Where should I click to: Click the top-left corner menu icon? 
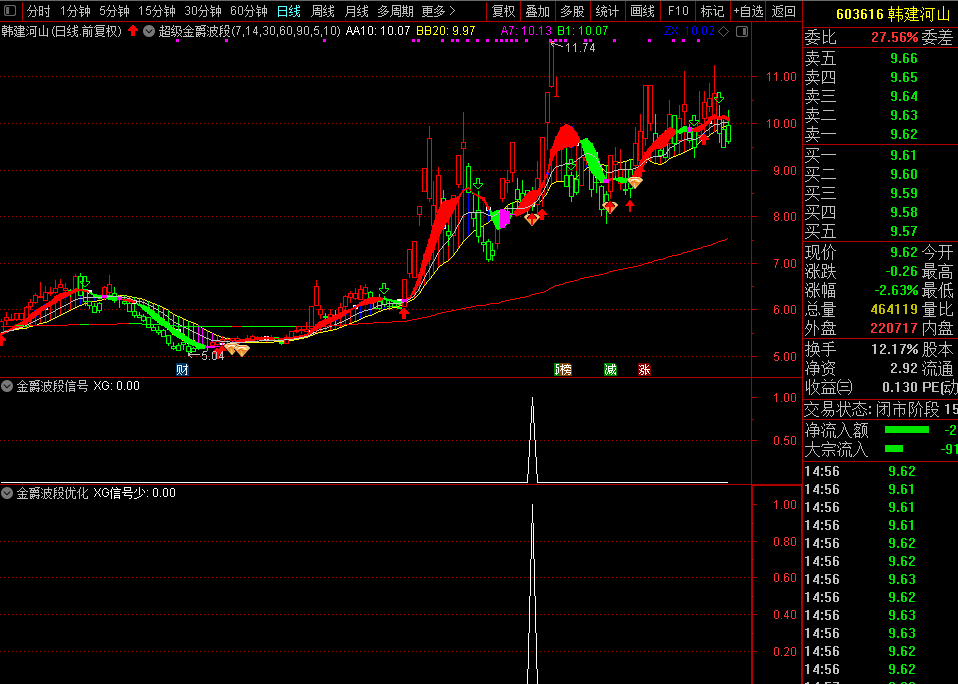(11, 11)
